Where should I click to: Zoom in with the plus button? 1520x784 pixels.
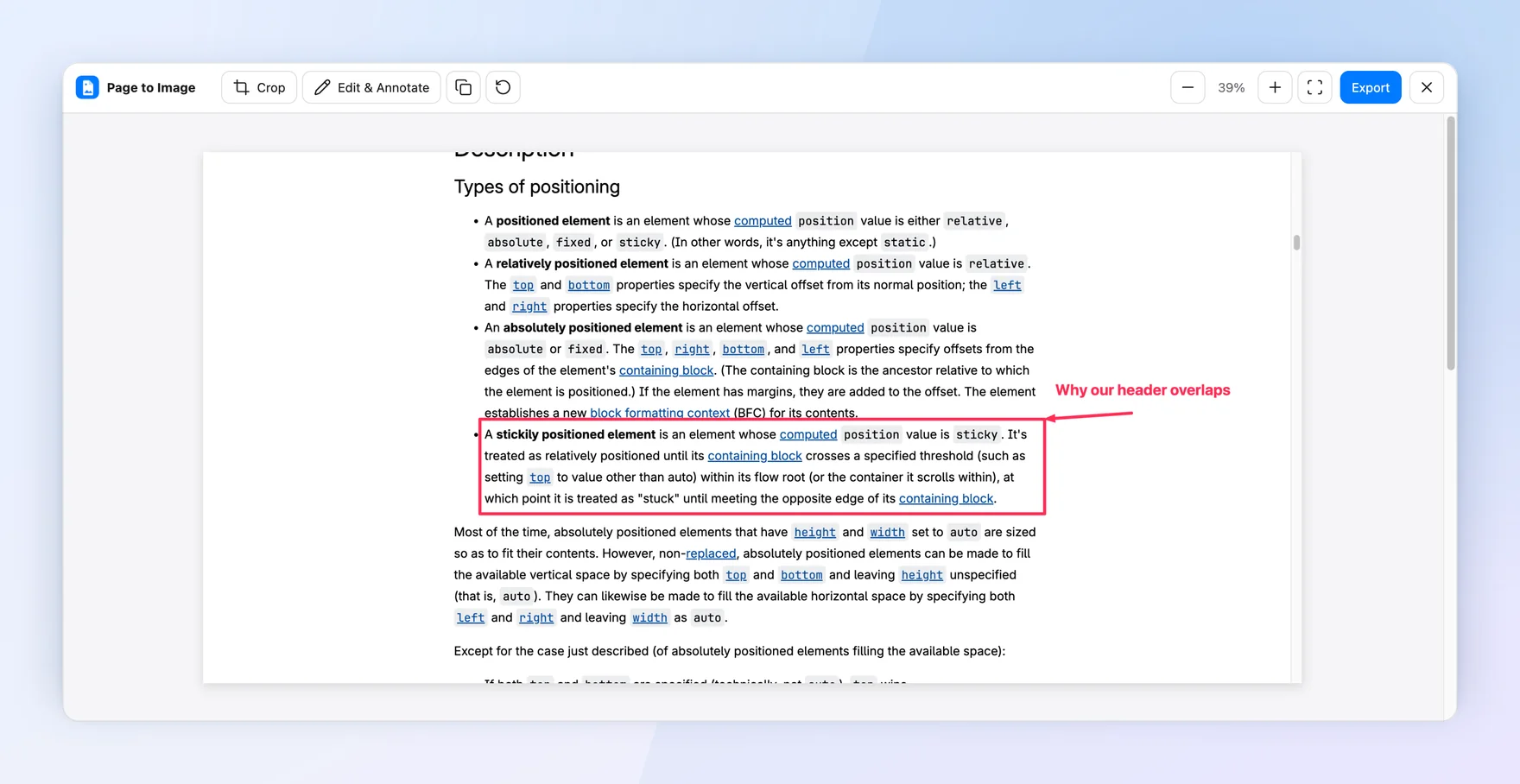coord(1275,87)
